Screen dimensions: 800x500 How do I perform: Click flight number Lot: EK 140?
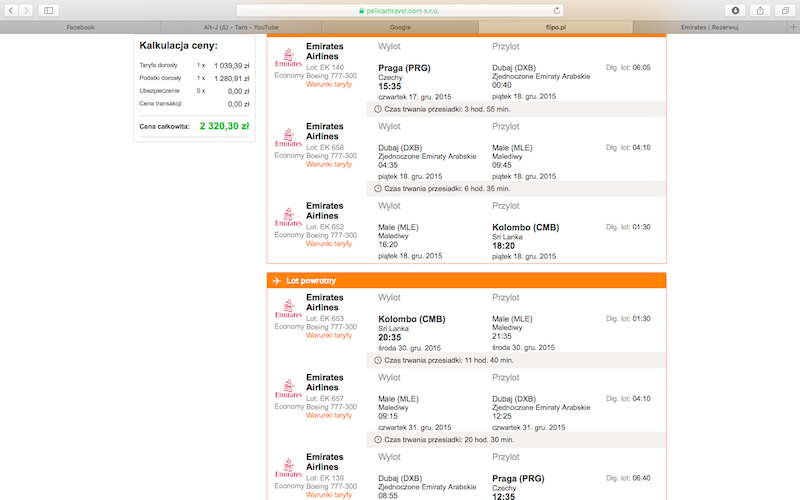pyautogui.click(x=325, y=67)
